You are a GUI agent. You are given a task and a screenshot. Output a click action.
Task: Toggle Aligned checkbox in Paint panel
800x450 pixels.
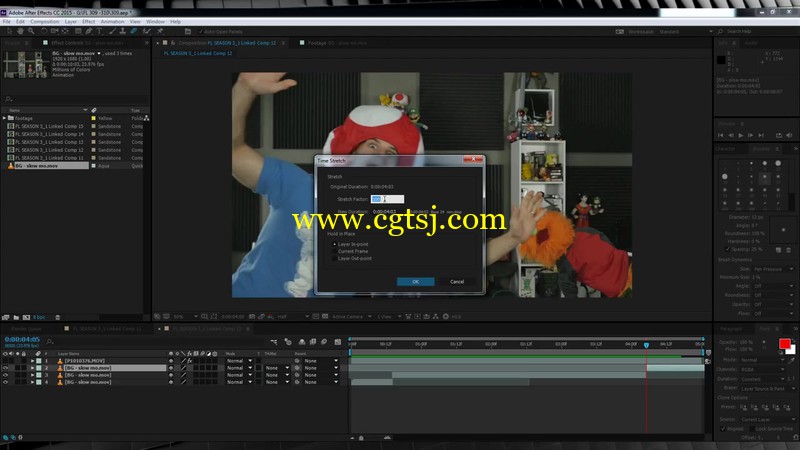[723, 429]
